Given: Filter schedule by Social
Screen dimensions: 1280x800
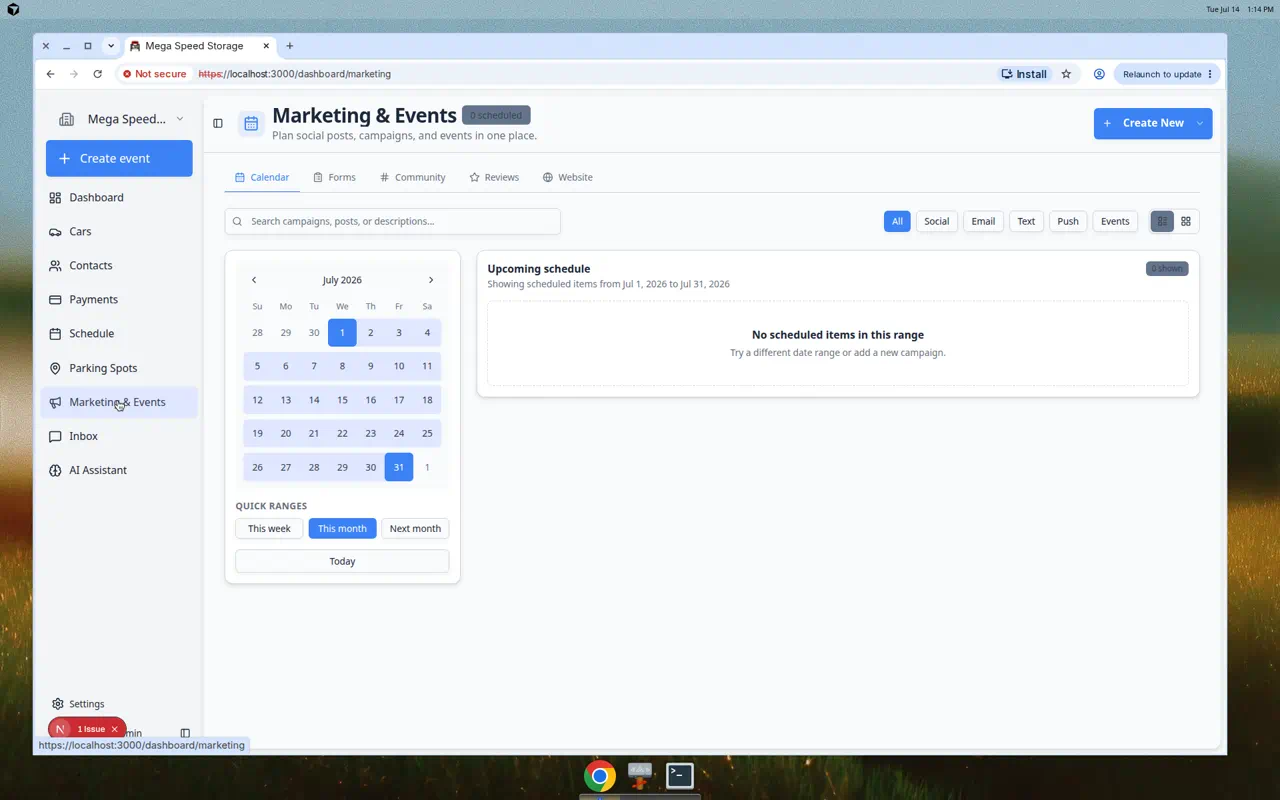Looking at the screenshot, I should [x=937, y=221].
